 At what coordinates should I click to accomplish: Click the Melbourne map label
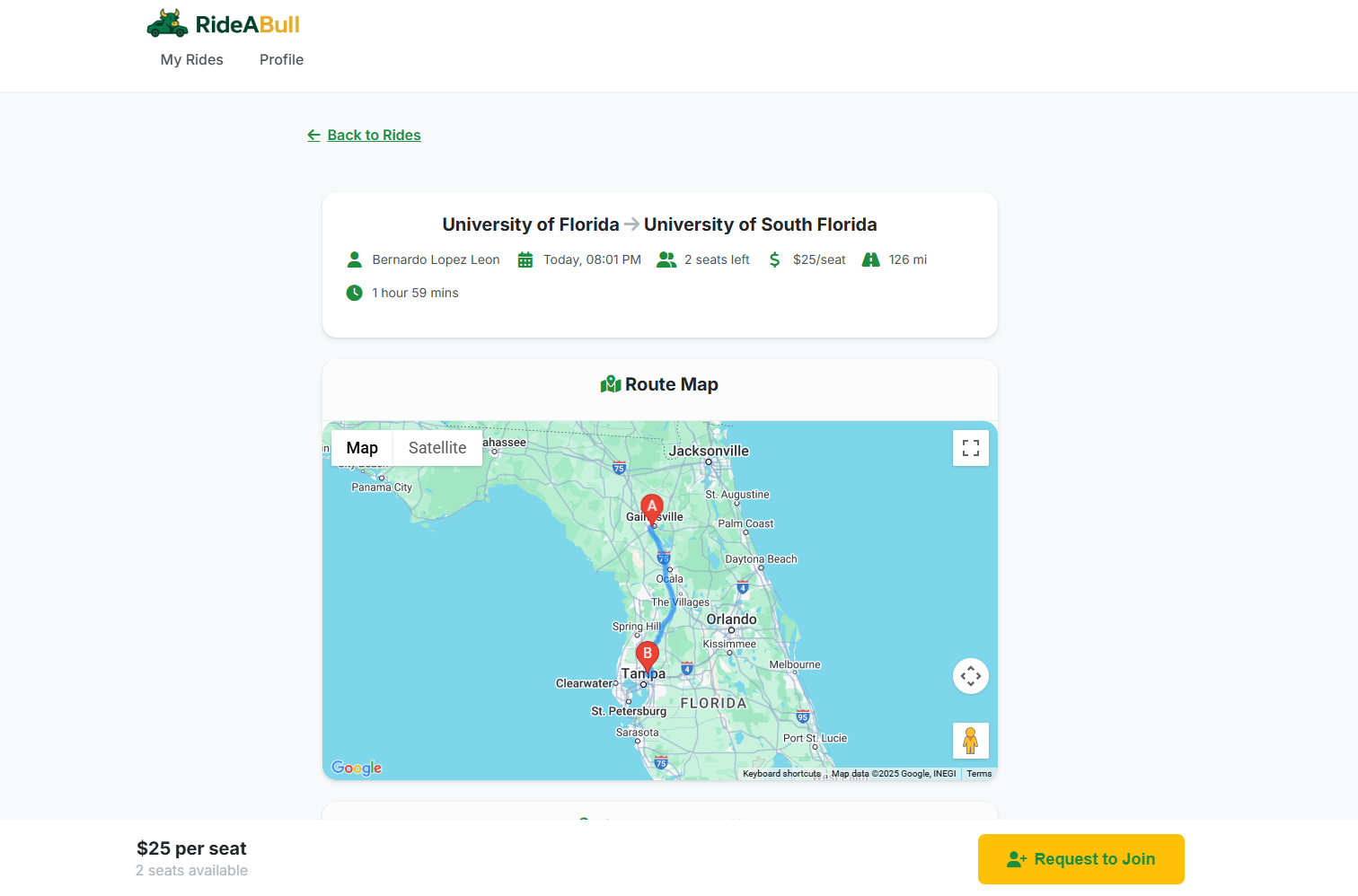pyautogui.click(x=795, y=665)
